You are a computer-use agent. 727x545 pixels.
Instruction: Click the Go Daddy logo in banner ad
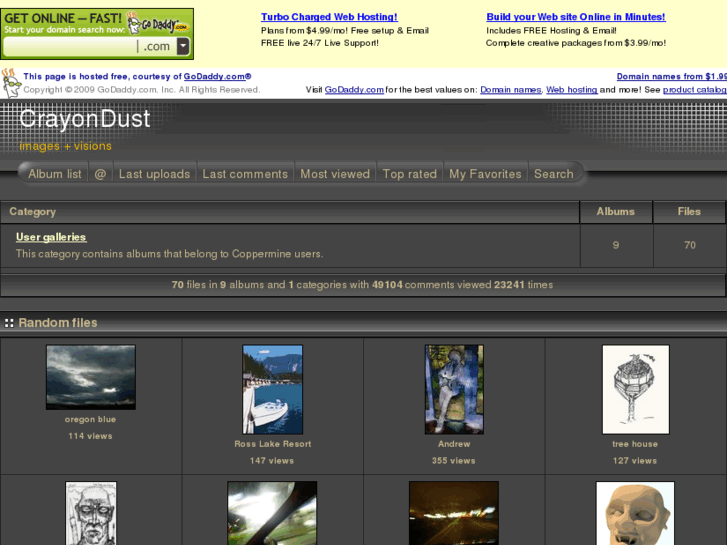tap(158, 23)
